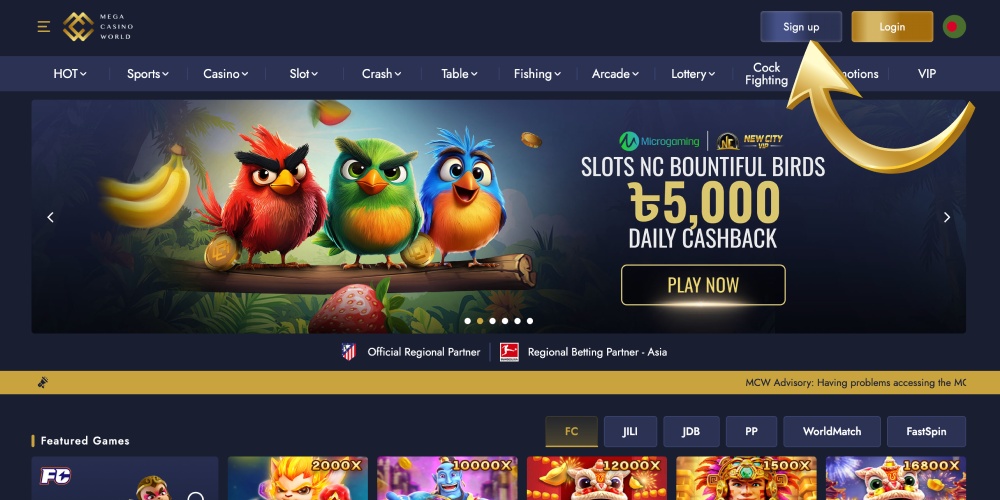Select the FastSpin provider tab
The height and width of the screenshot is (500, 1000).
tap(926, 432)
